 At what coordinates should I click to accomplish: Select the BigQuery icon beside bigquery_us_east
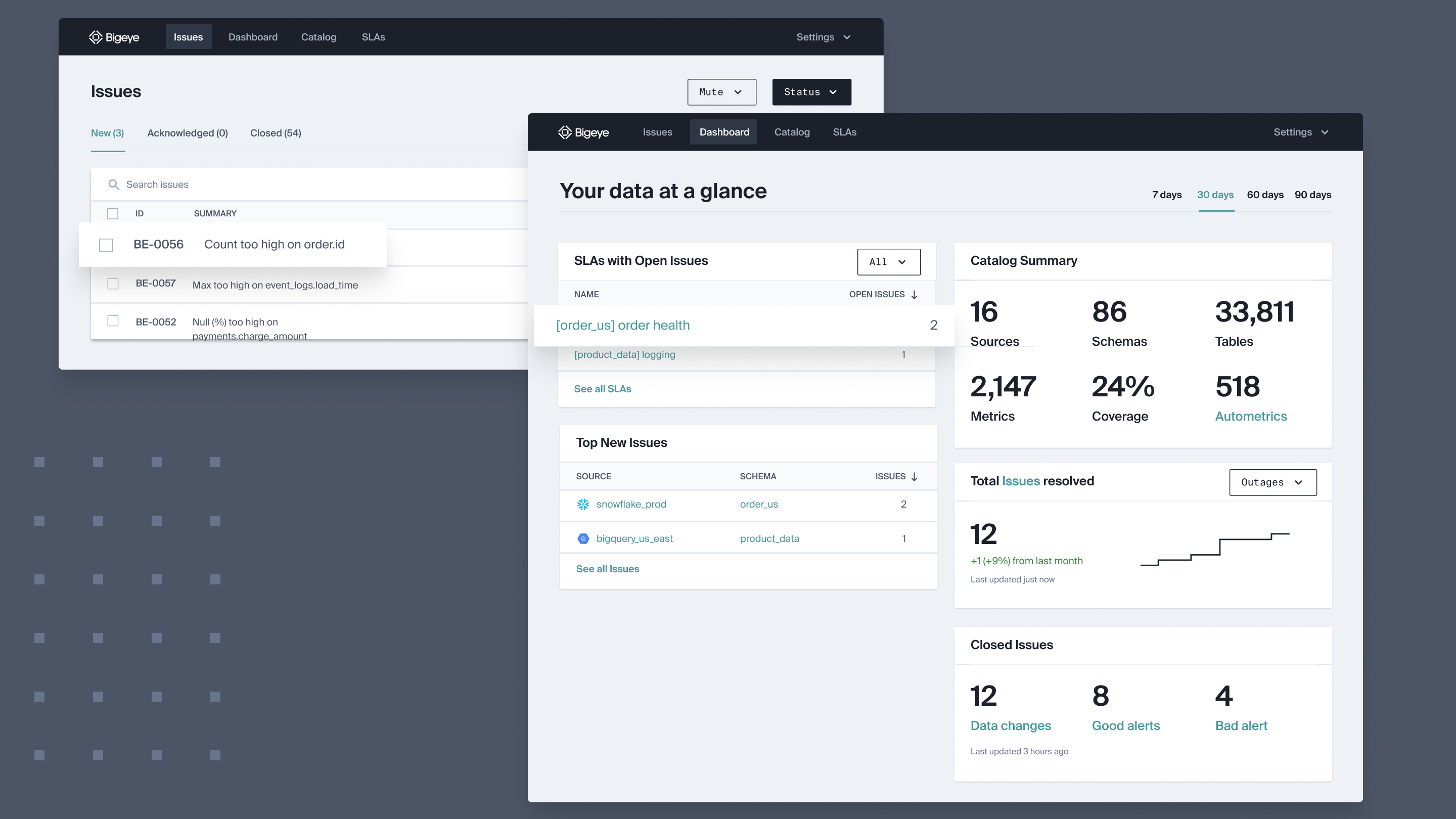(583, 538)
